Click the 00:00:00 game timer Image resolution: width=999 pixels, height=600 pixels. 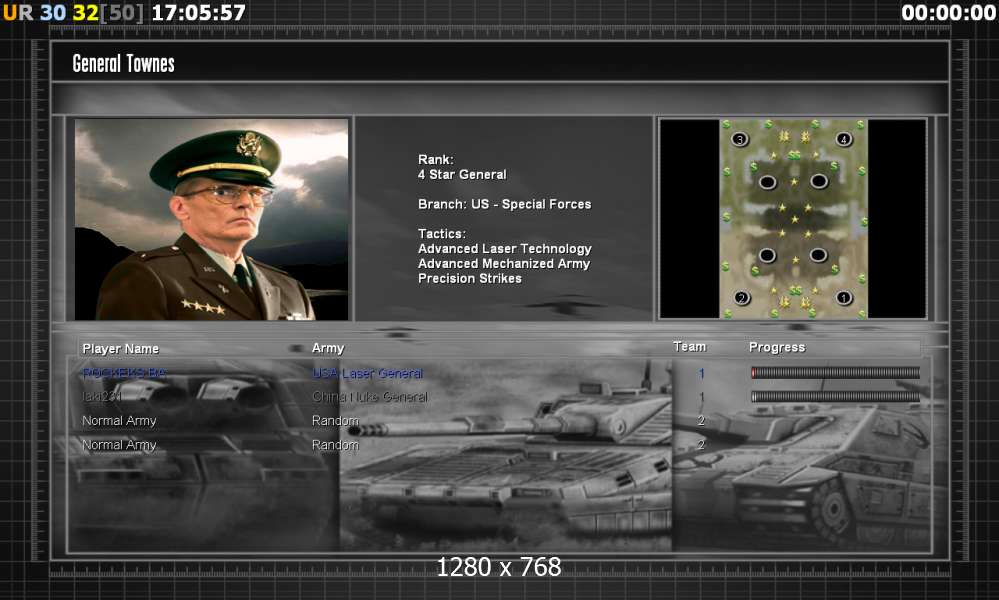click(x=949, y=12)
